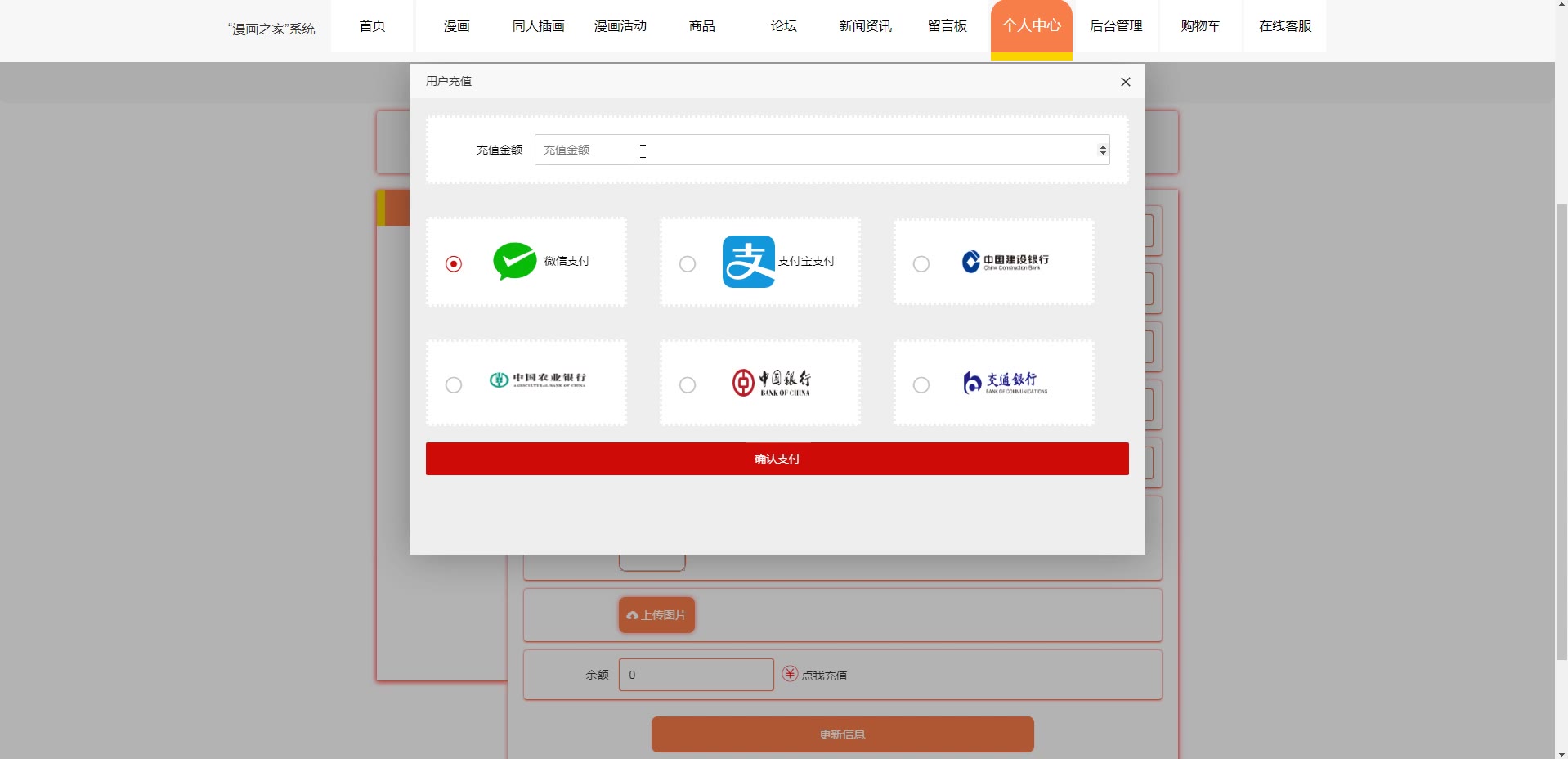This screenshot has height=759, width=1568.
Task: Go to the 留言板 page
Action: tap(948, 26)
